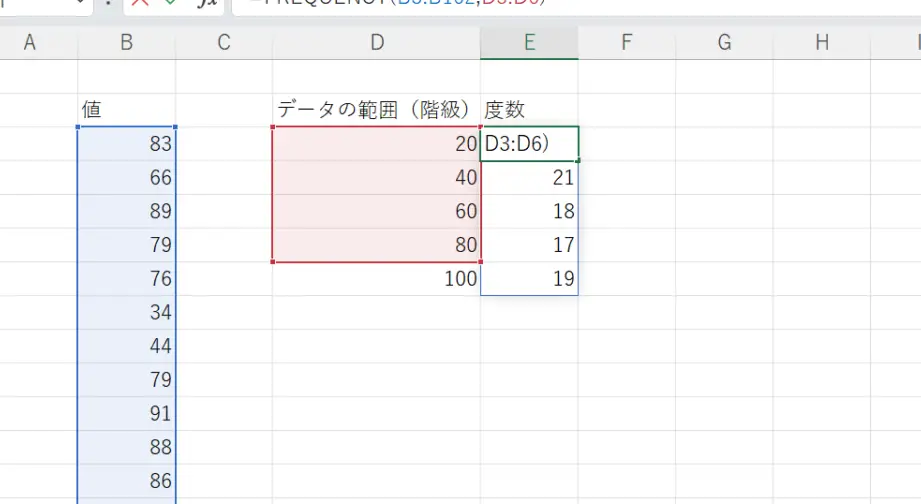
Task: Select the cell with value 44
Action: [x=126, y=346]
